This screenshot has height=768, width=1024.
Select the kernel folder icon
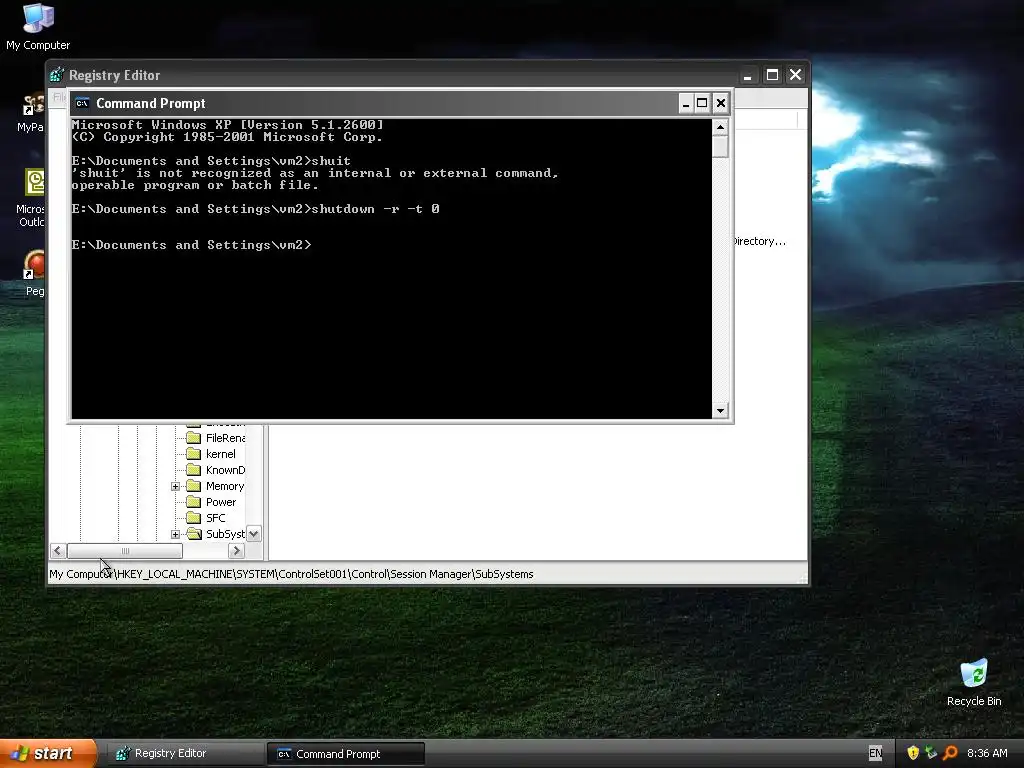[193, 454]
